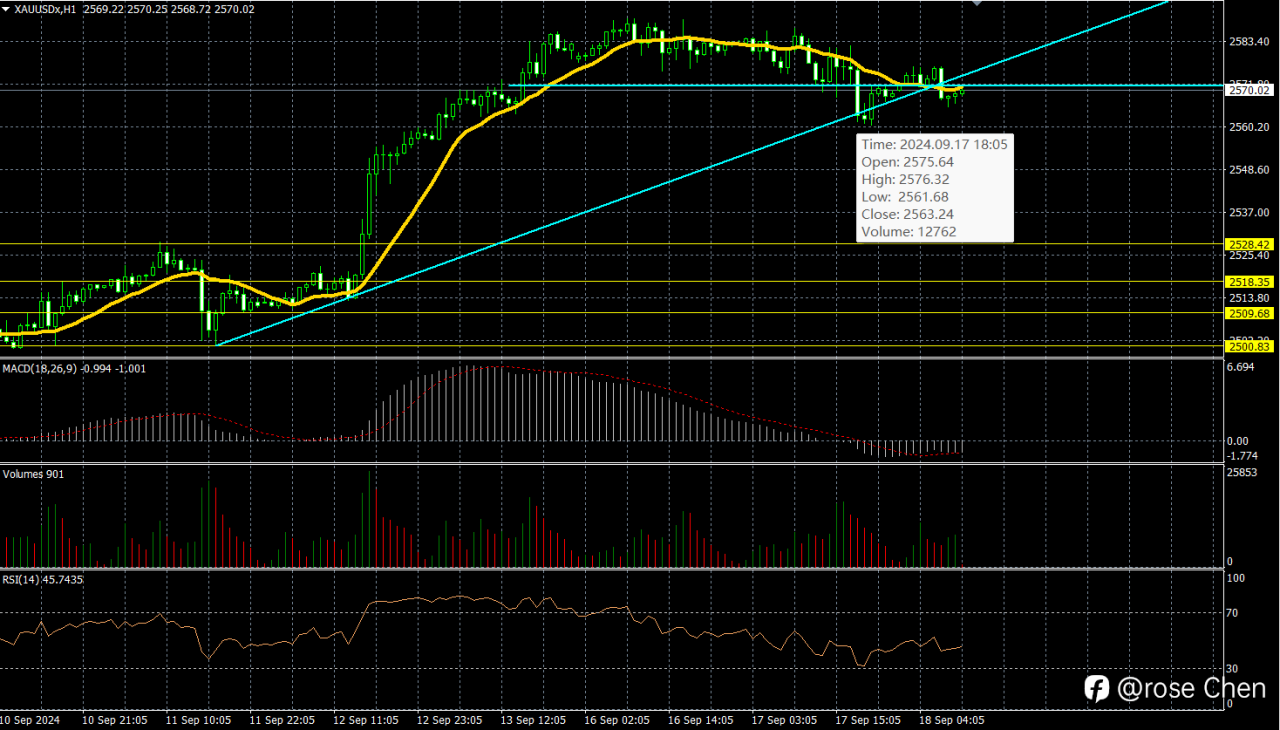Viewport: 1280px width, 730px height.
Task: Click the @rose Chen watermark text
Action: [1191, 688]
